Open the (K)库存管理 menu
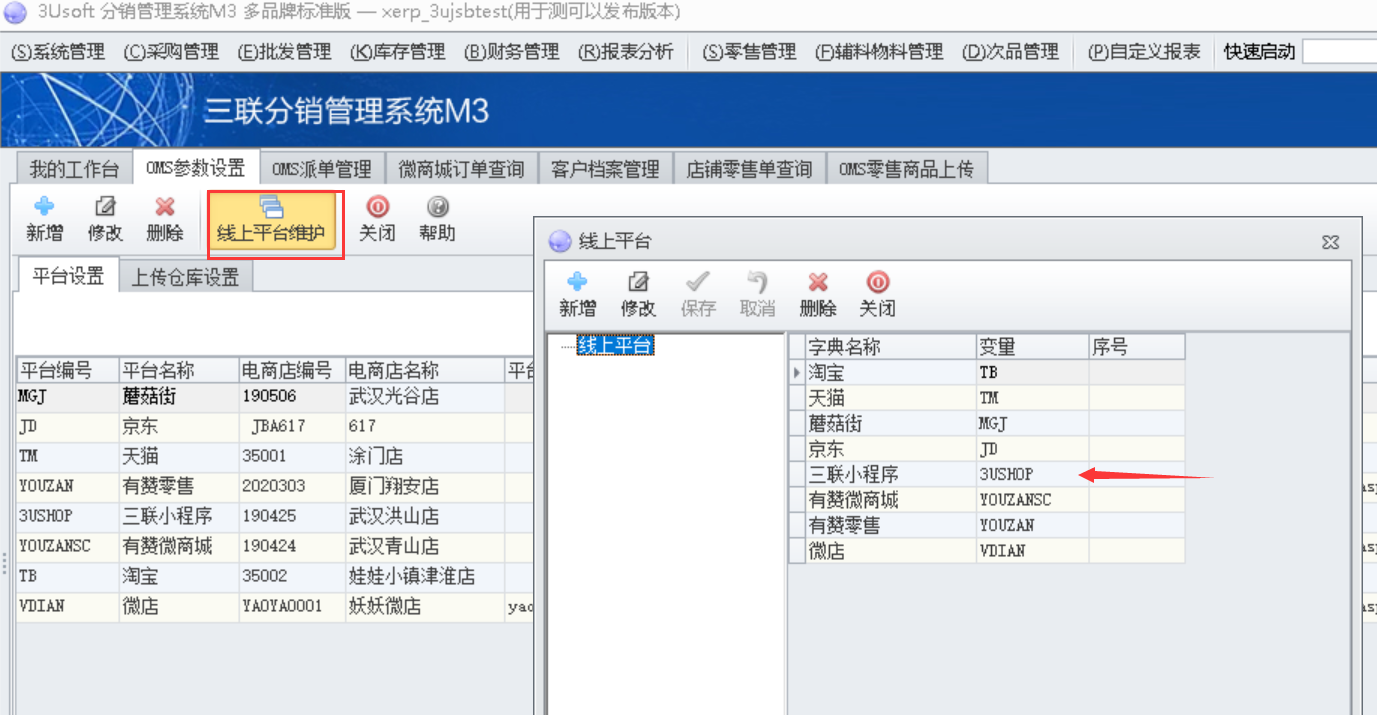 pos(398,51)
